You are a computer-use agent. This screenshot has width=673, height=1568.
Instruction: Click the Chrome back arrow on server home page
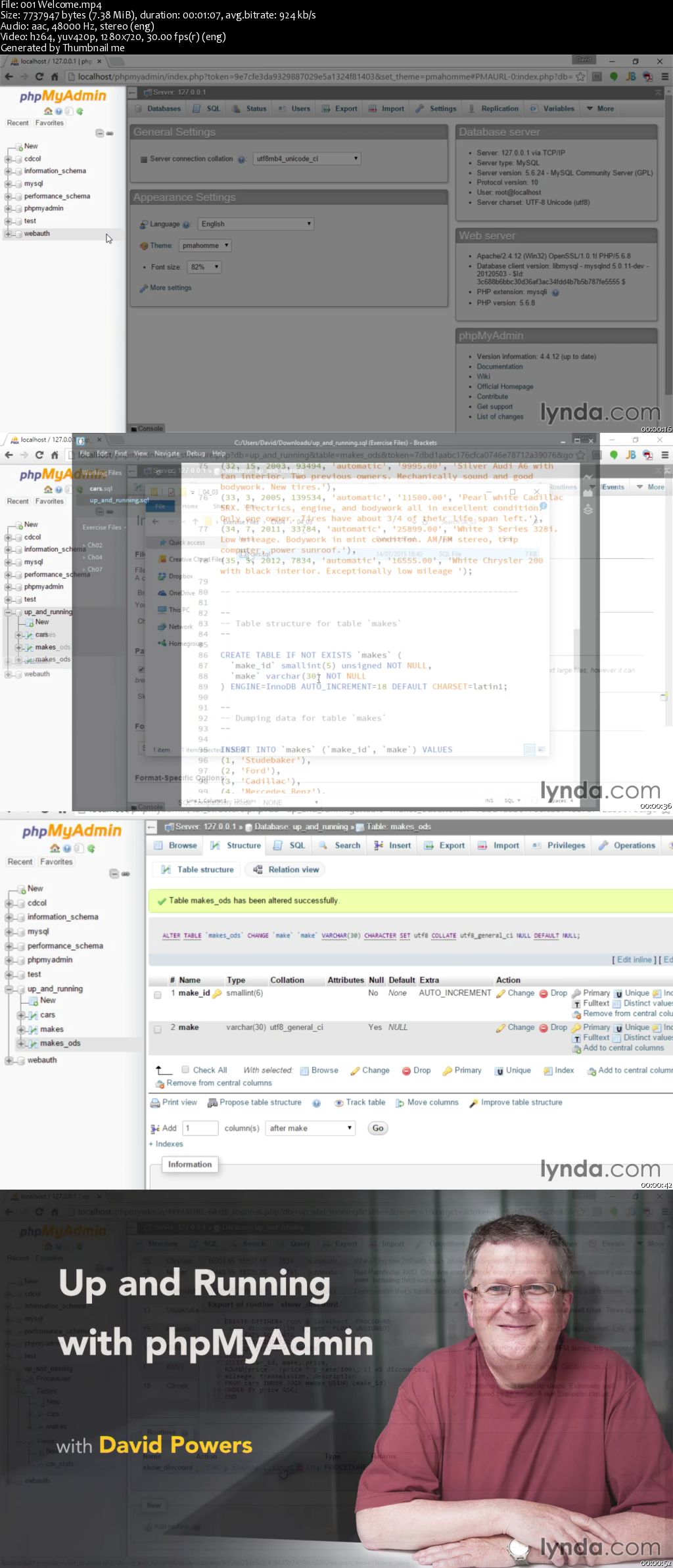(9, 77)
